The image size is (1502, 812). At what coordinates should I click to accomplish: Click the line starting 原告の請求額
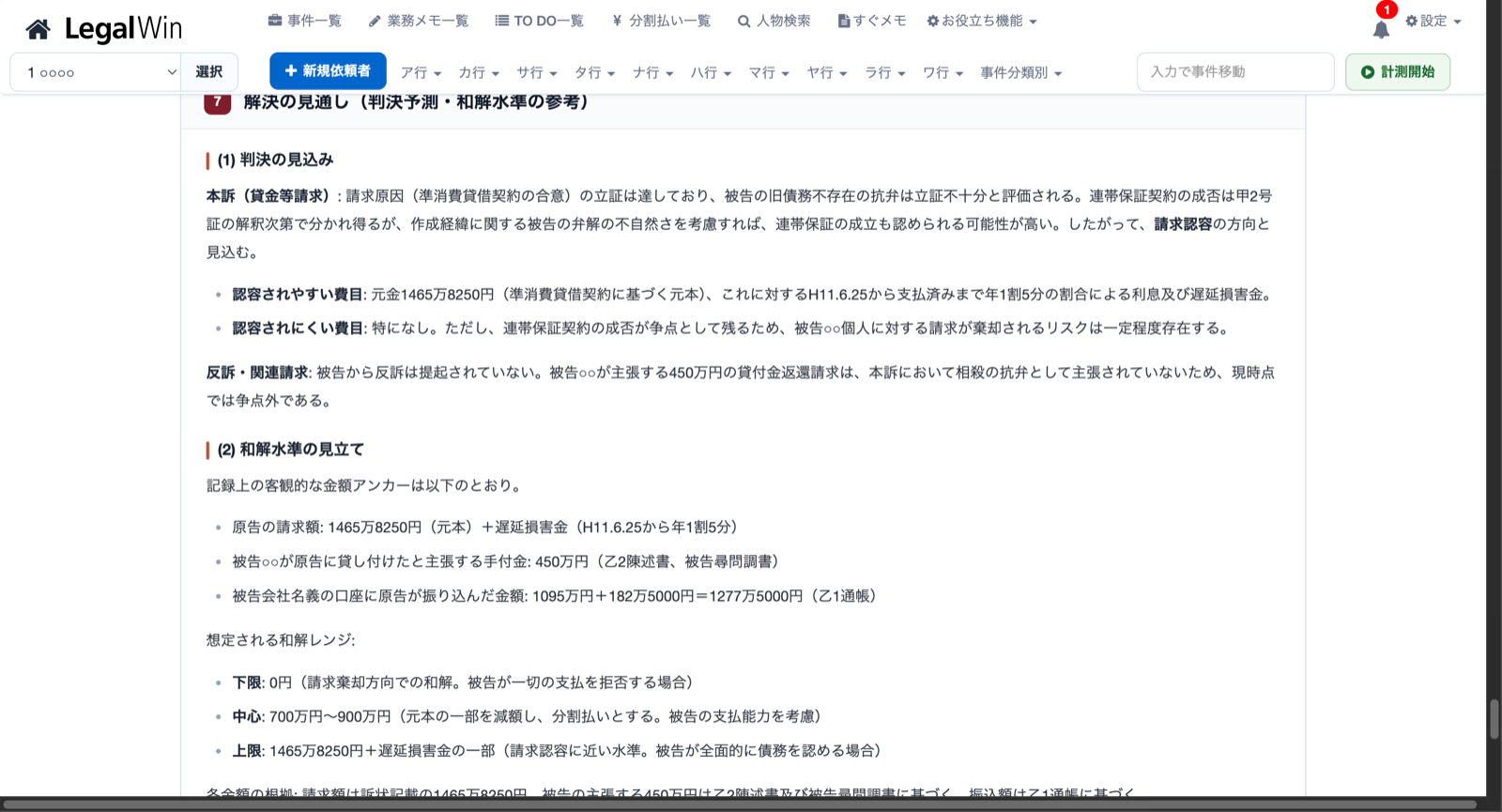click(x=488, y=528)
